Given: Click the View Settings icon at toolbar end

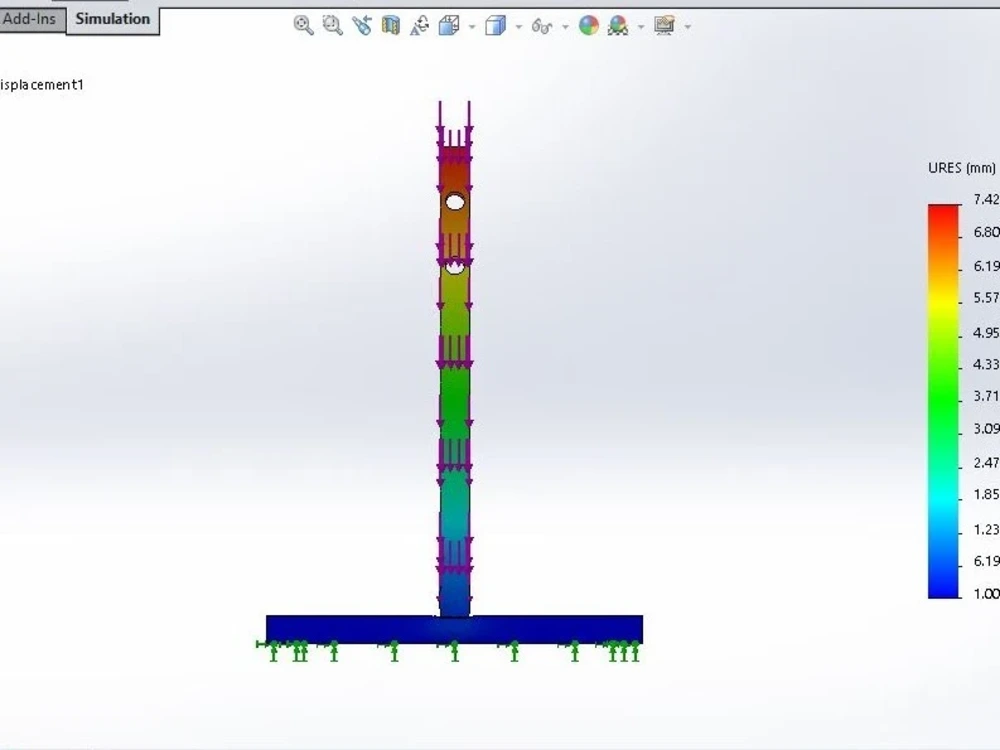Looking at the screenshot, I should click(x=666, y=25).
